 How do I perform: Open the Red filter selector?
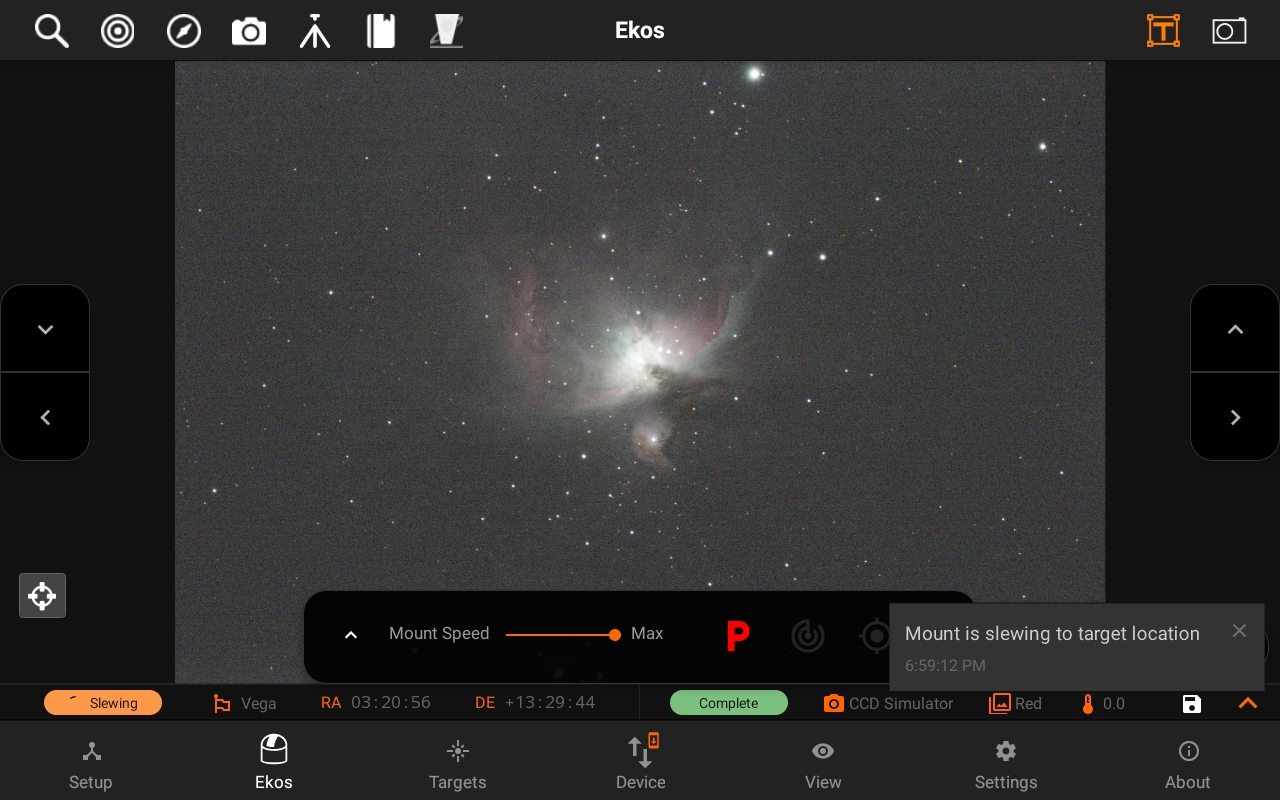pyautogui.click(x=1015, y=703)
